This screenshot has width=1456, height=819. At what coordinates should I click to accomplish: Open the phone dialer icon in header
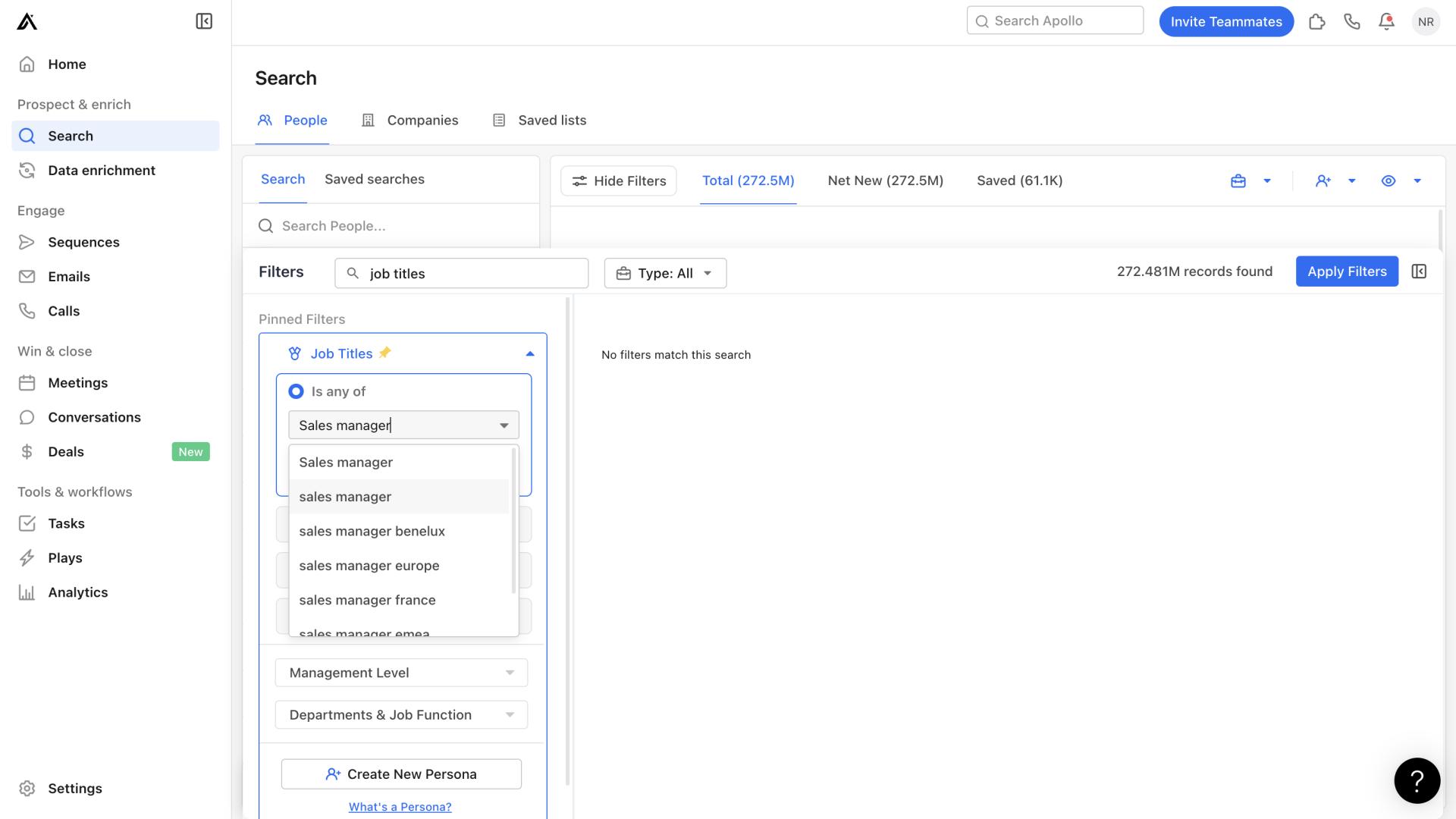tap(1352, 21)
